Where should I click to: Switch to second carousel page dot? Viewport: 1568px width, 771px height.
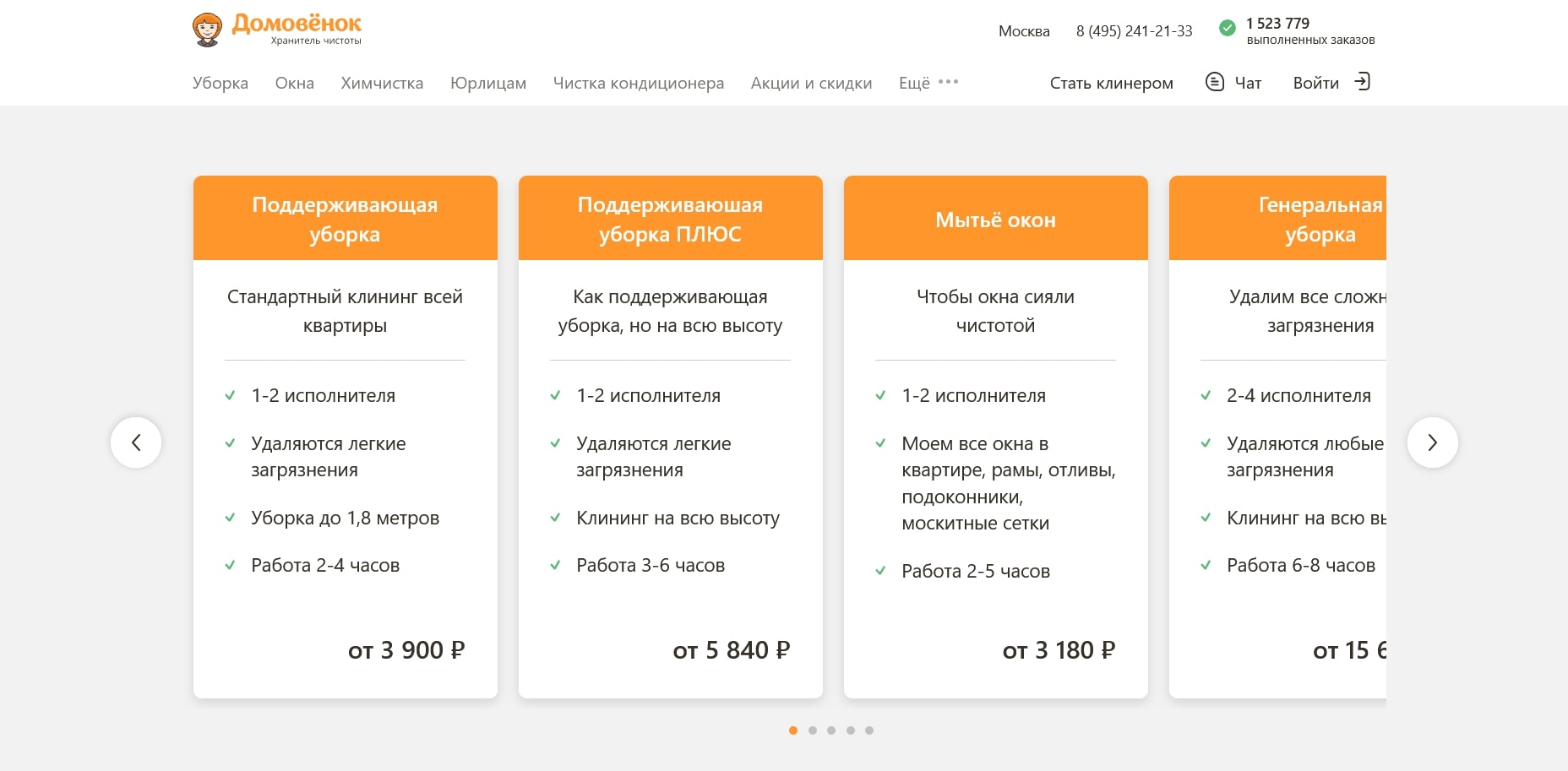point(813,730)
